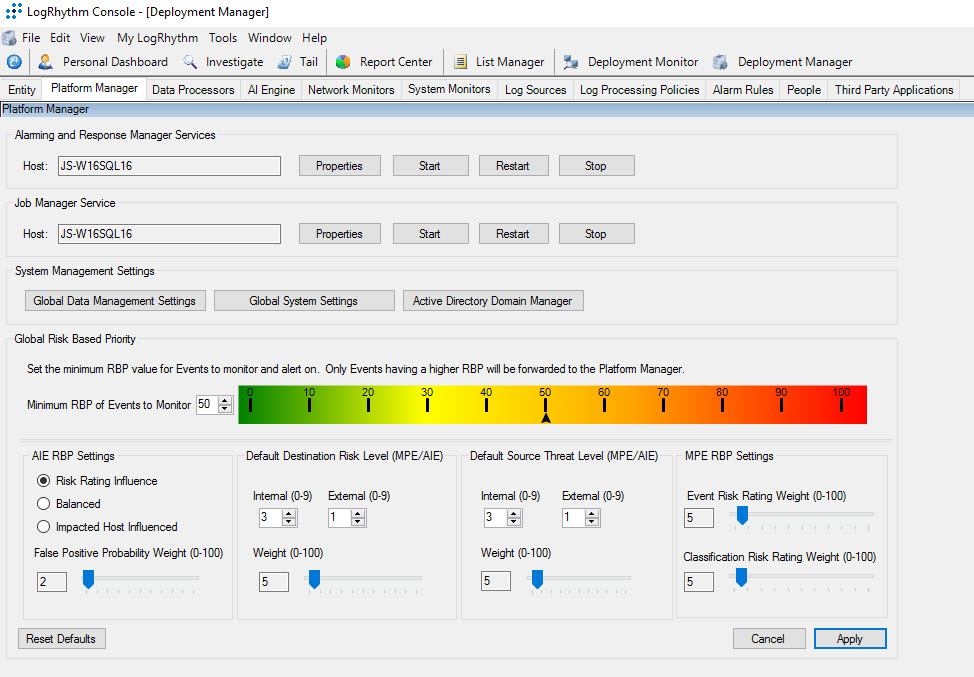This screenshot has height=677, width=974.
Task: Open Investigate via the magnifier icon
Action: coord(190,62)
